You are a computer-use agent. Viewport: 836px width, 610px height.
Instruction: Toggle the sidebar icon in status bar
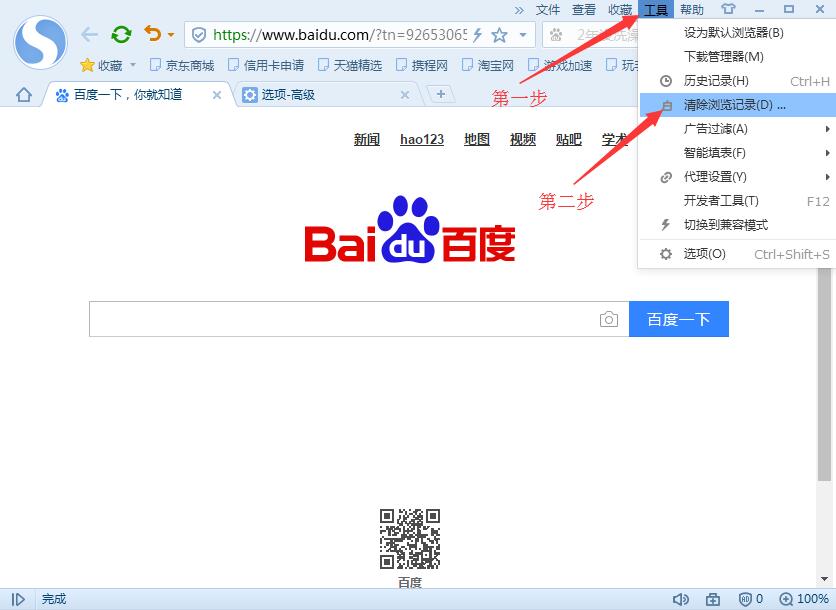click(x=18, y=599)
